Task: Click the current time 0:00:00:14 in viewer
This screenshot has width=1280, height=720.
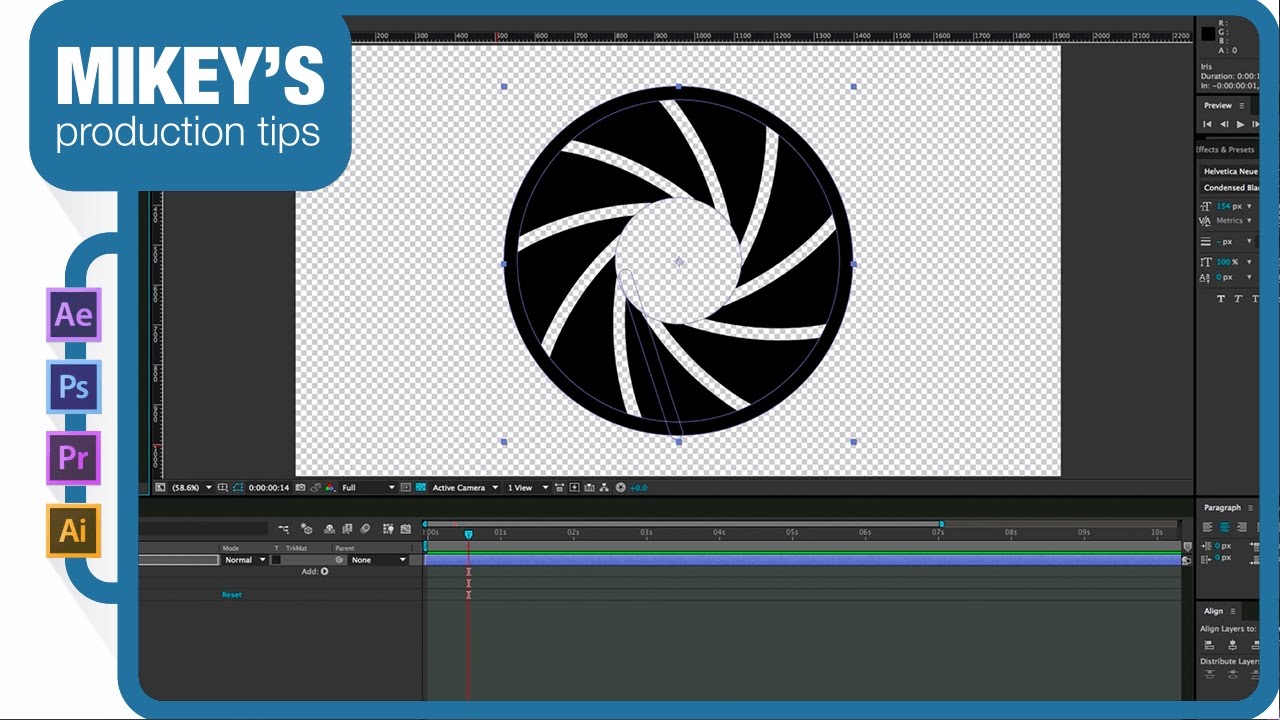Action: 269,487
